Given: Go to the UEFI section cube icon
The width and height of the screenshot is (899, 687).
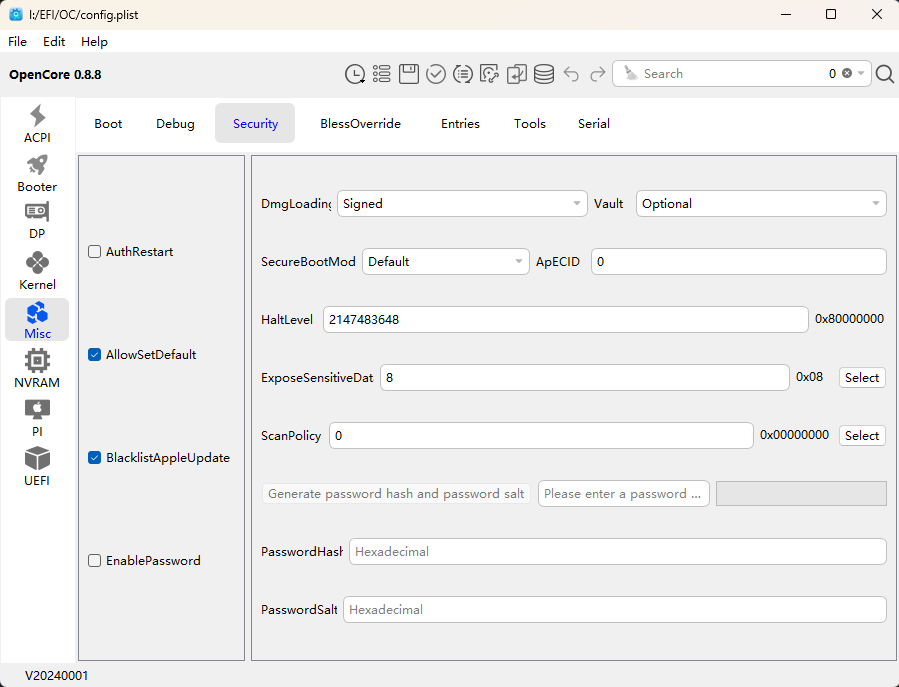Looking at the screenshot, I should click(x=37, y=465).
